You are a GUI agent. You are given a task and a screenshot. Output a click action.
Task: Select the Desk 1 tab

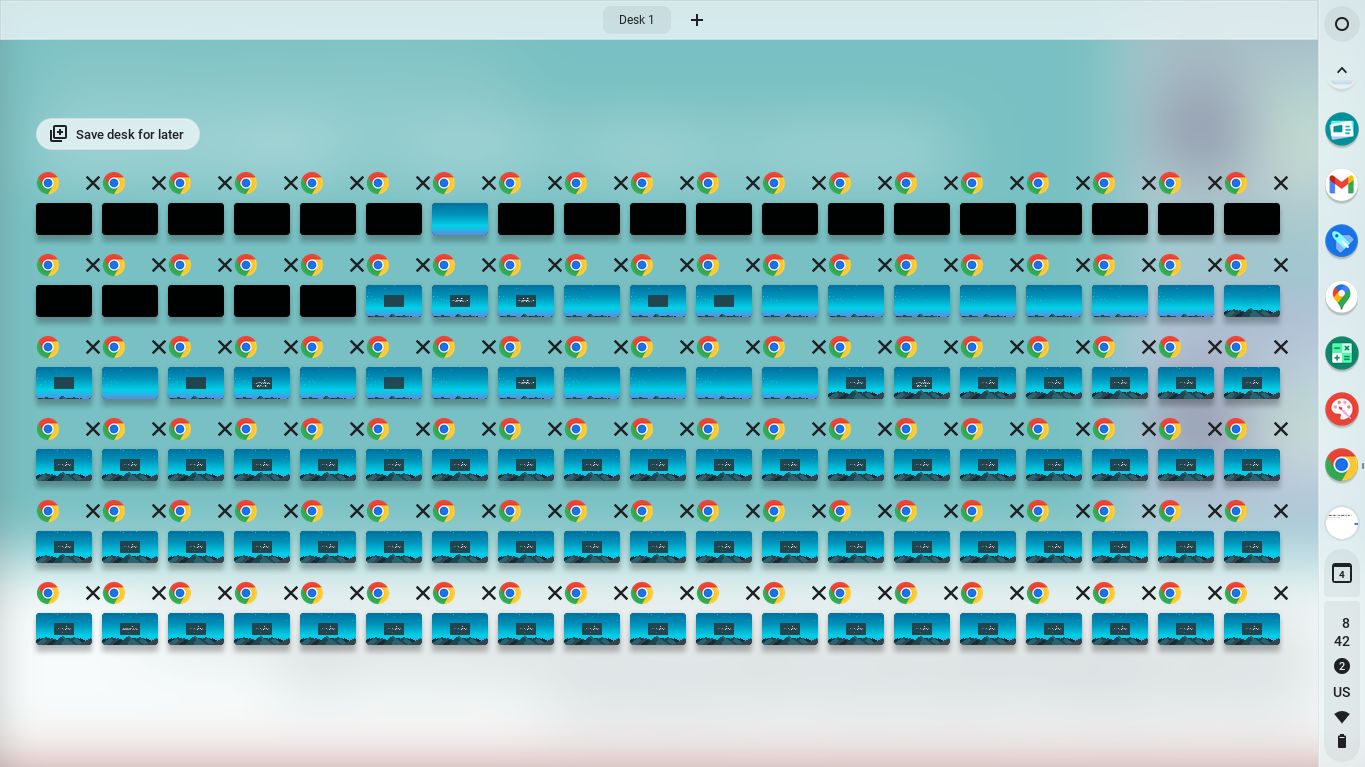pyautogui.click(x=636, y=20)
